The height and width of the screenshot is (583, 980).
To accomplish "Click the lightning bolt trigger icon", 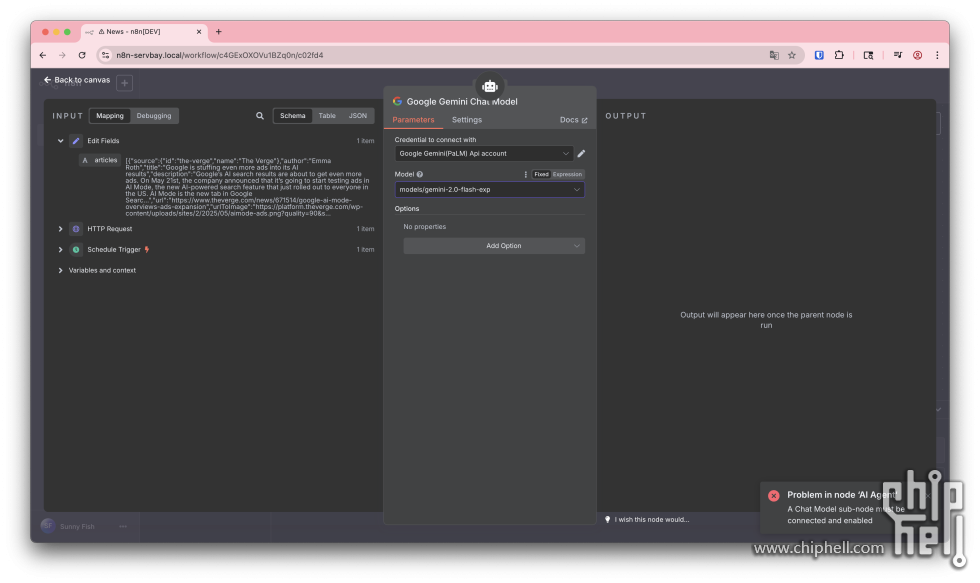I will pyautogui.click(x=147, y=249).
